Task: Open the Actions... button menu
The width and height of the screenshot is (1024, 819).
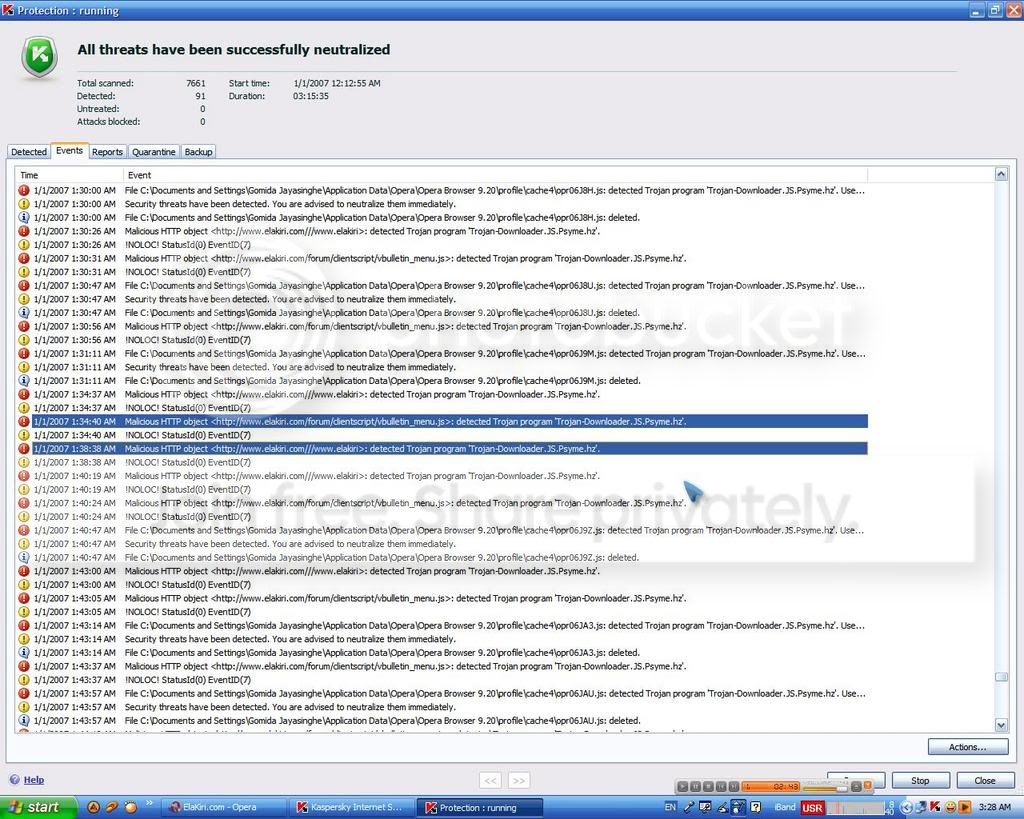Action: pos(967,747)
